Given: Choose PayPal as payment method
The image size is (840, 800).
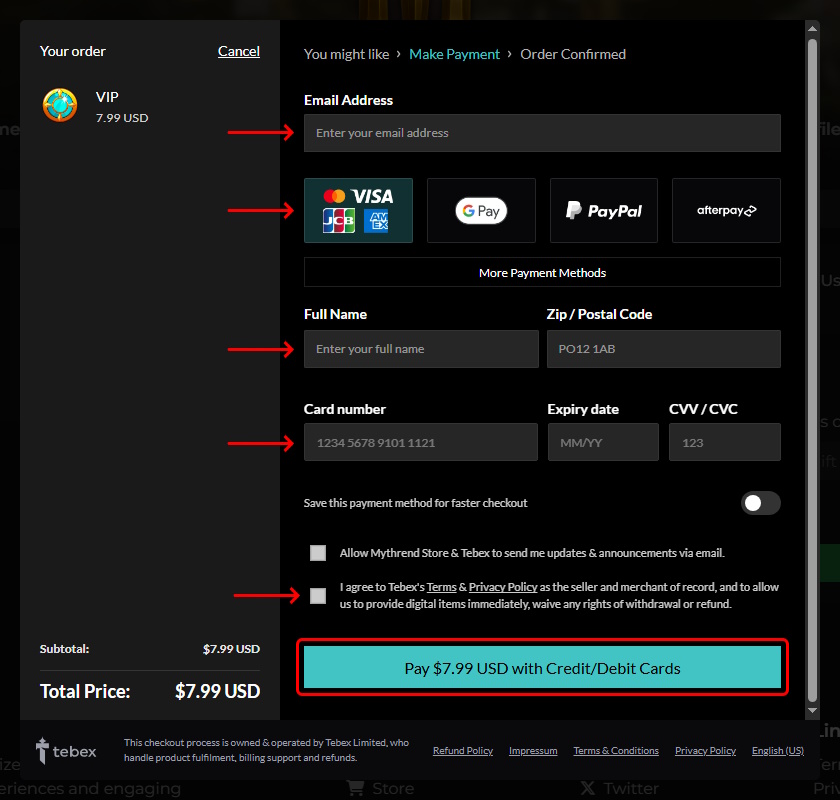Looking at the screenshot, I should 604,211.
